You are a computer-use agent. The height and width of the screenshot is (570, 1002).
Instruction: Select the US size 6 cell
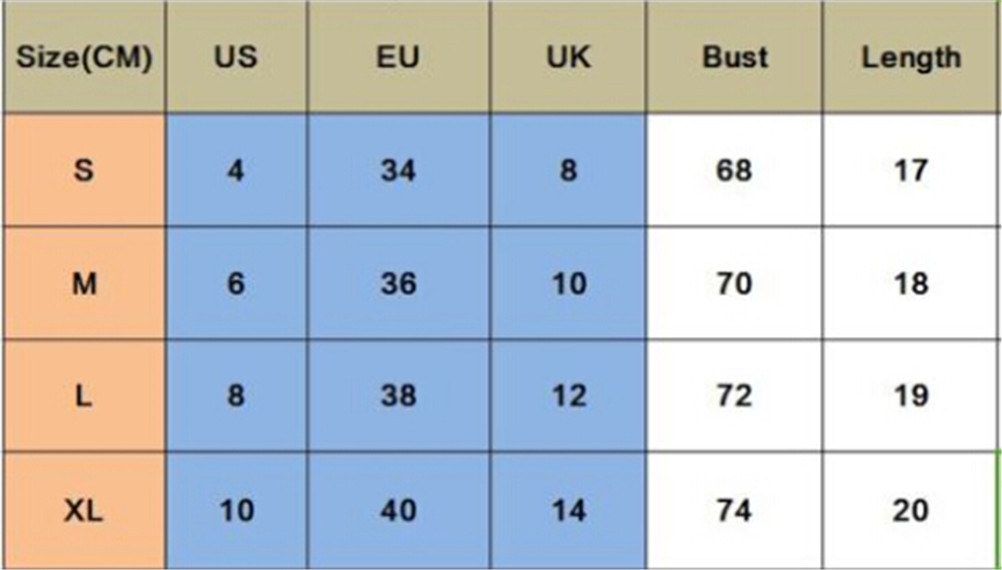236,284
